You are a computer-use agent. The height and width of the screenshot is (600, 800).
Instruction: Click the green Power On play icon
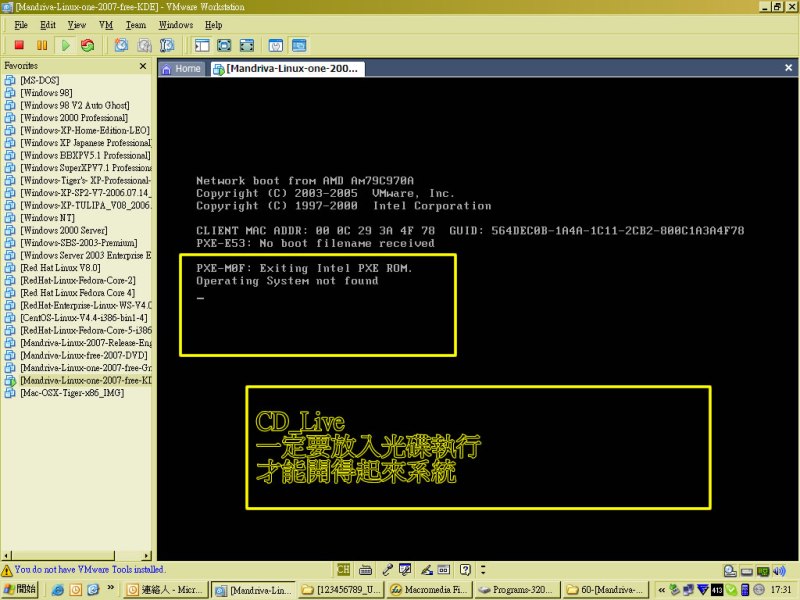(x=65, y=45)
